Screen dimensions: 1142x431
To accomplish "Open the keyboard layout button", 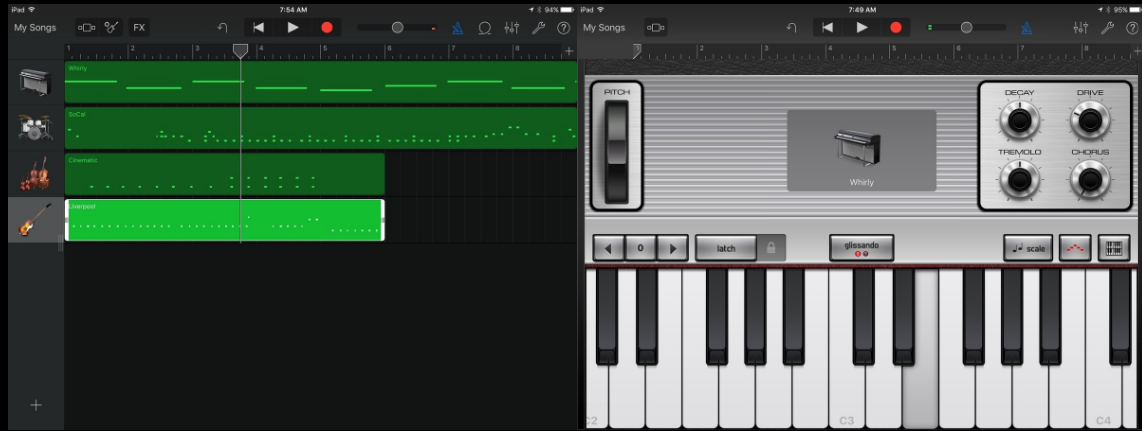I will (1114, 248).
